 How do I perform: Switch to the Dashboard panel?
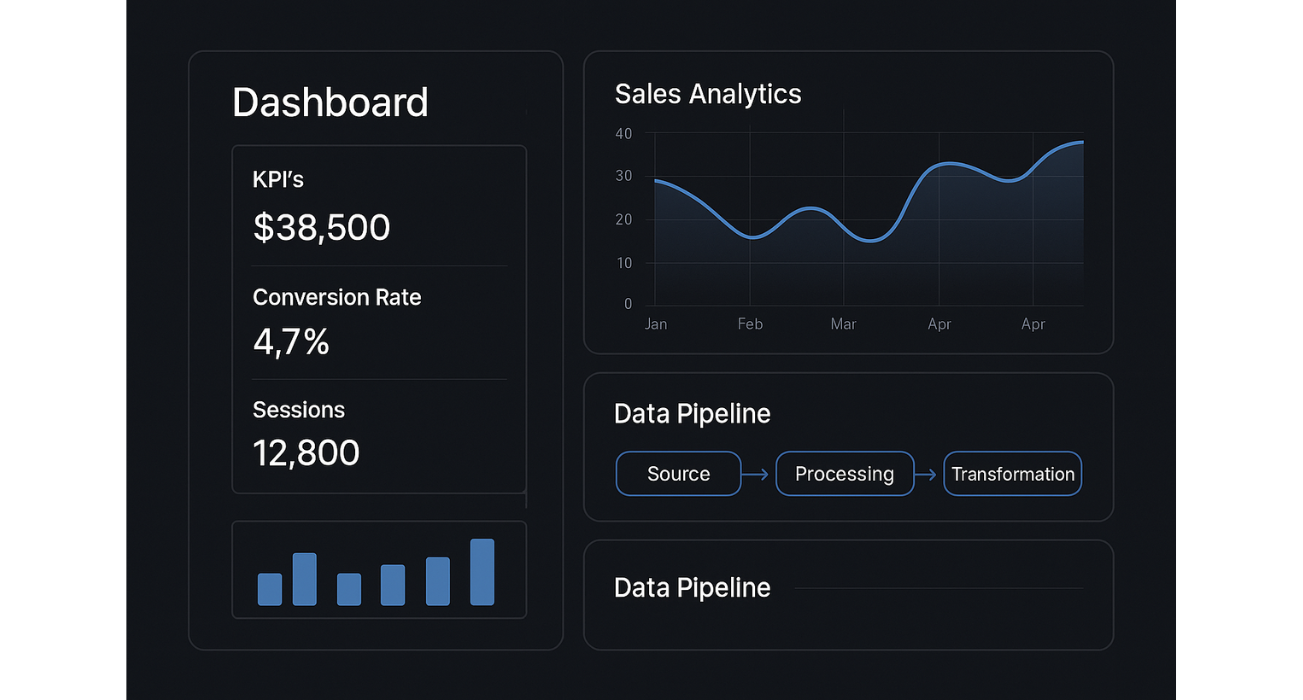point(330,101)
